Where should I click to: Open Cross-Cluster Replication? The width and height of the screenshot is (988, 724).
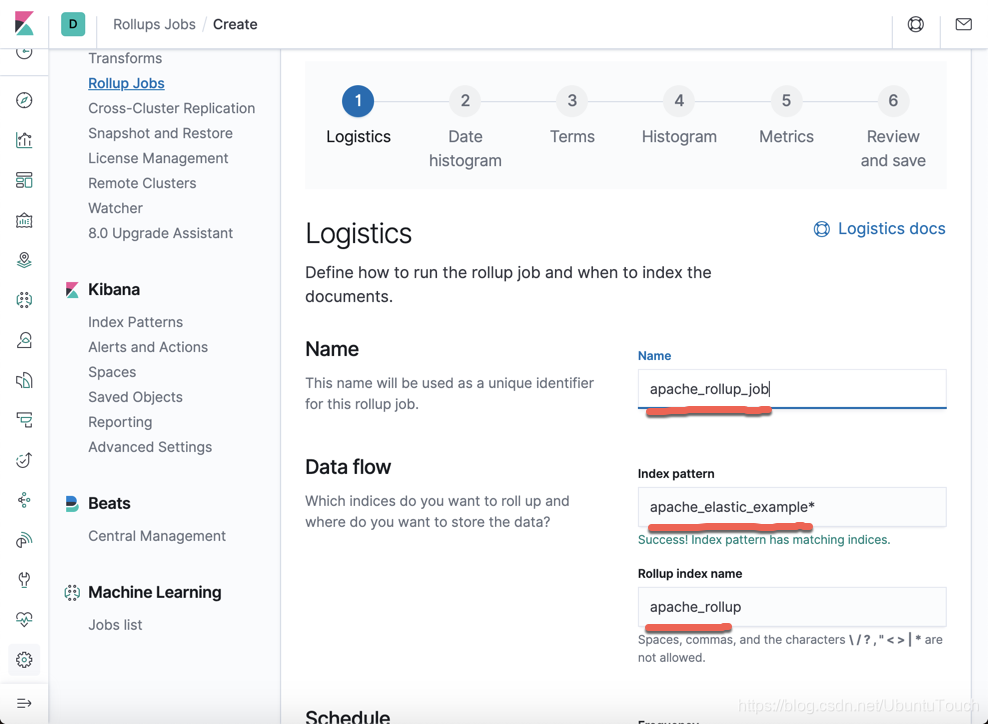tap(171, 108)
